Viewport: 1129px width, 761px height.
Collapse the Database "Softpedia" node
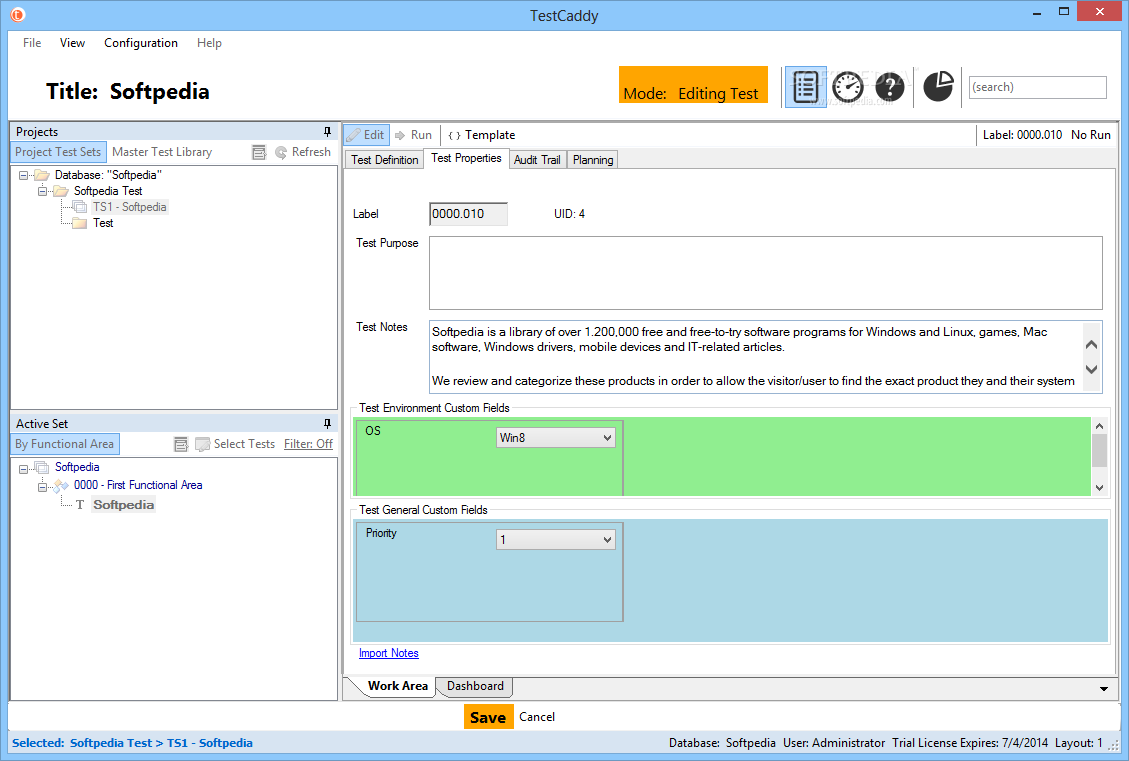(23, 175)
